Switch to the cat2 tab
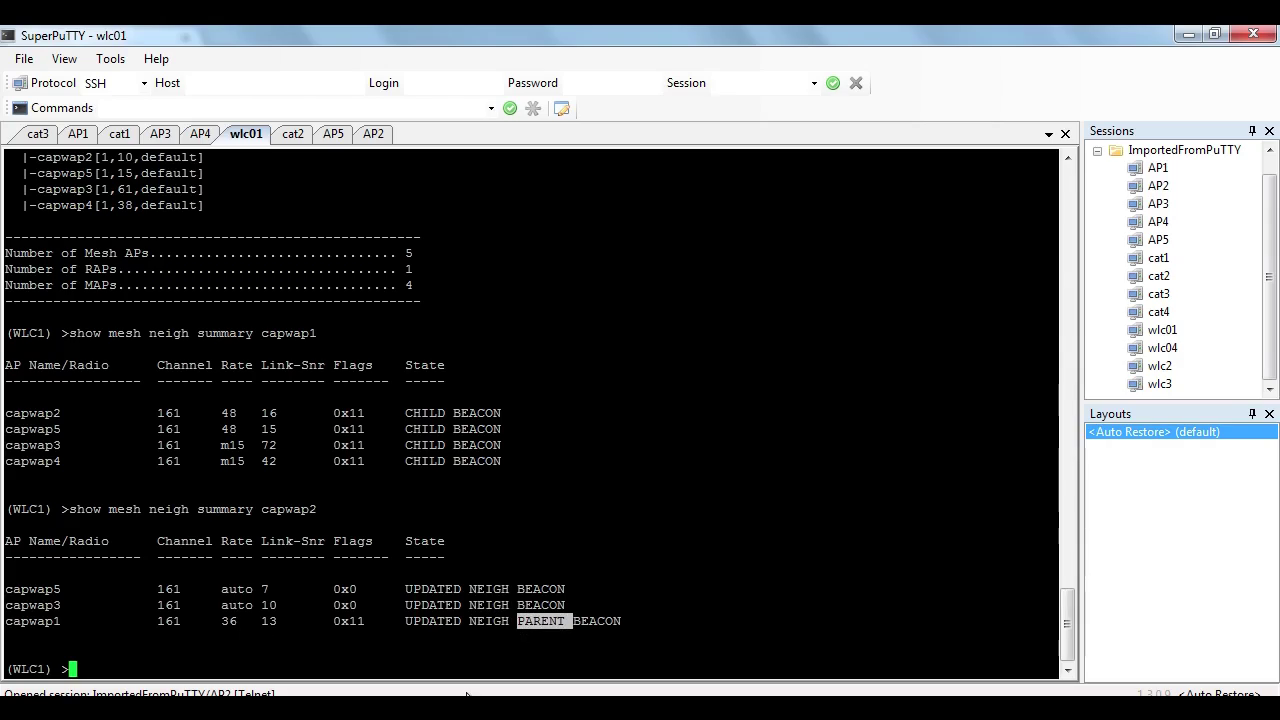Image resolution: width=1280 pixels, height=720 pixels. 291,134
